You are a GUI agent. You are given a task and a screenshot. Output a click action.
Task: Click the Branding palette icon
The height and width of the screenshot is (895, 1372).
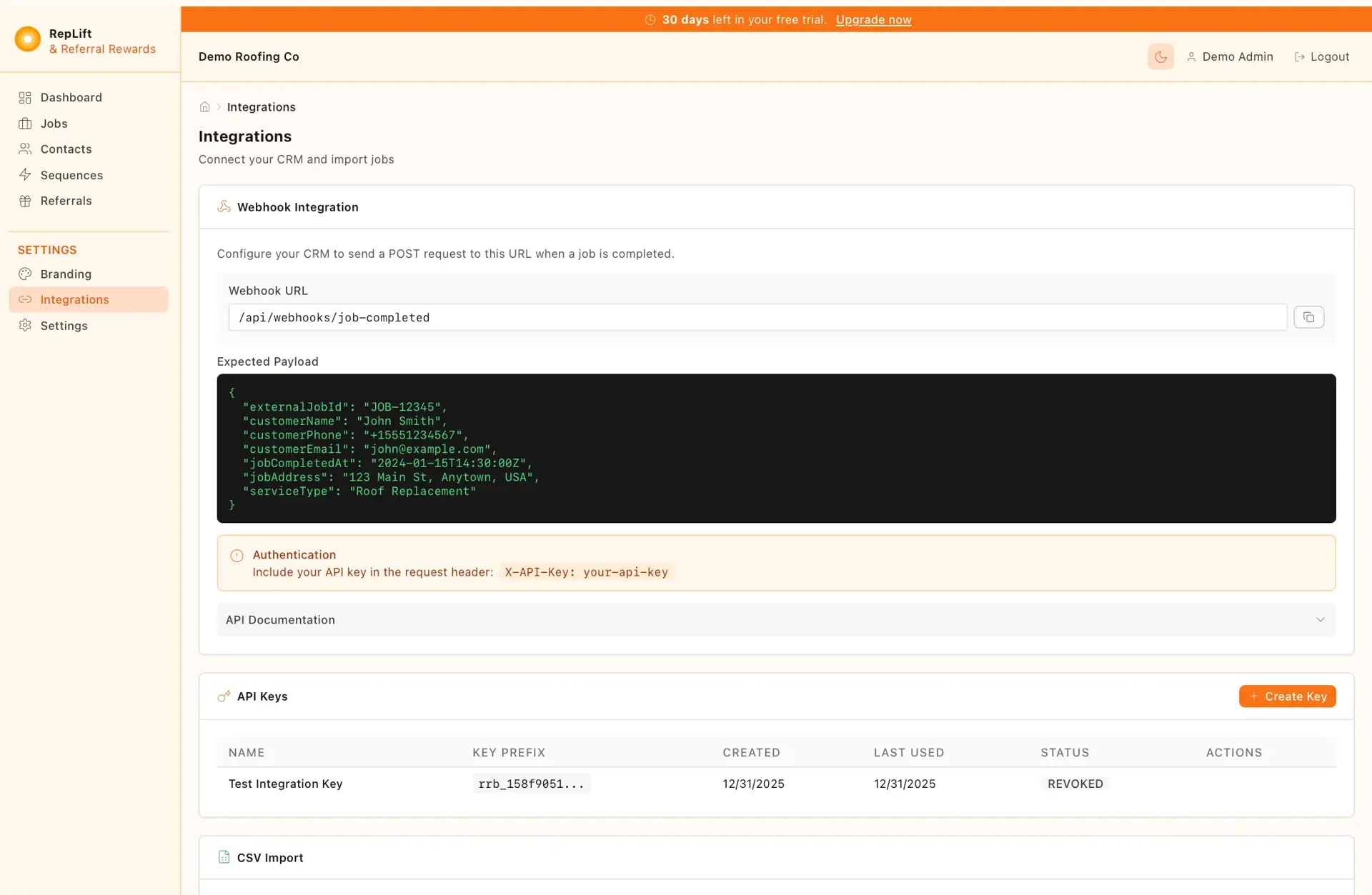click(x=25, y=274)
